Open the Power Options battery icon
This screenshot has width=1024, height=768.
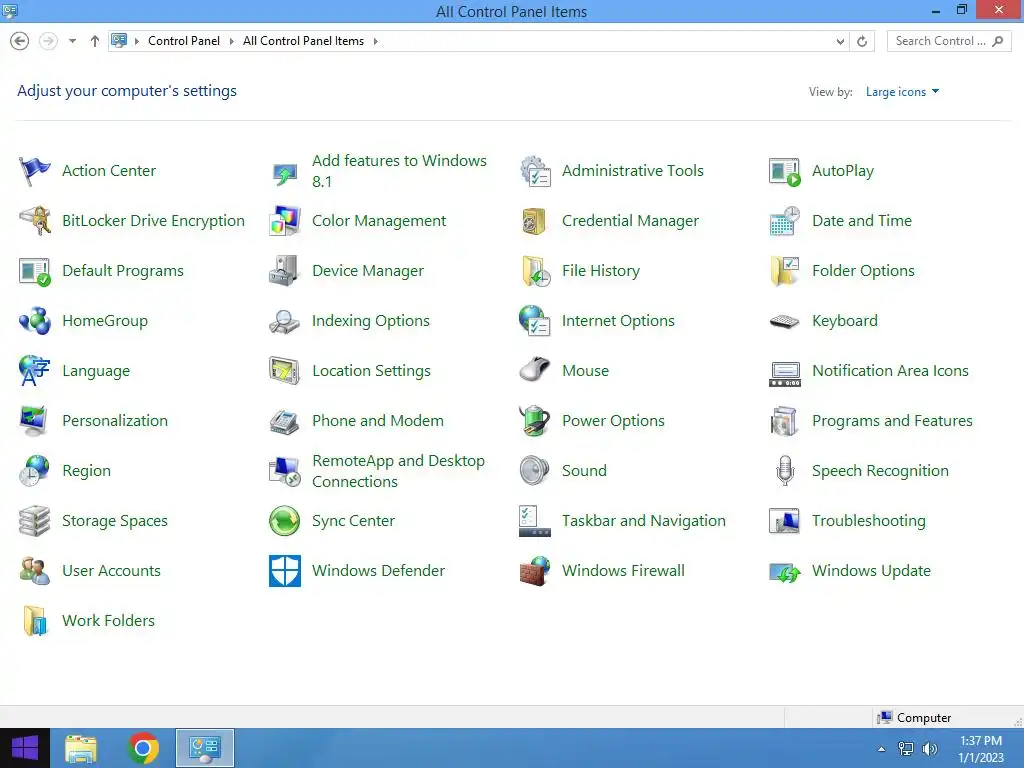click(535, 421)
